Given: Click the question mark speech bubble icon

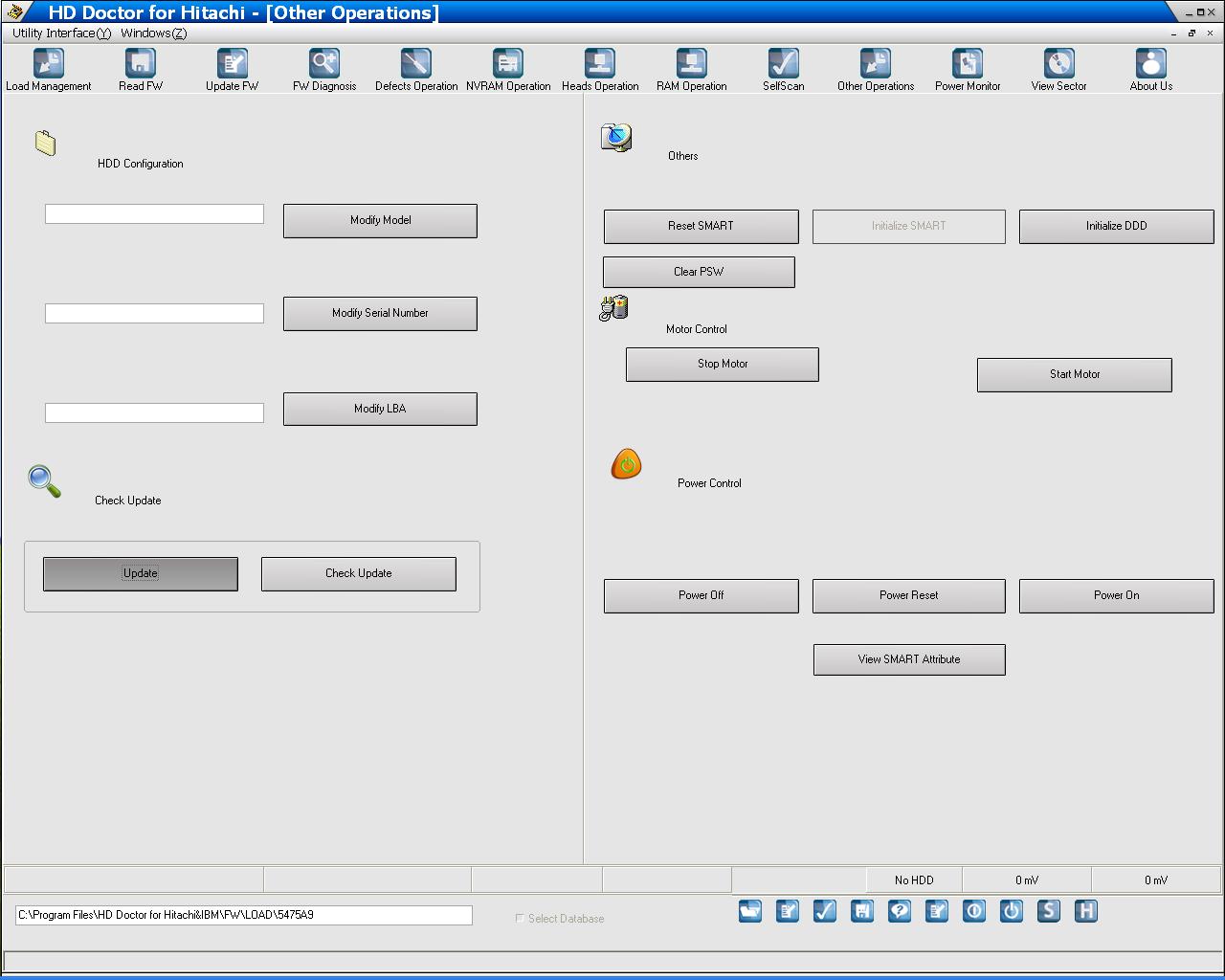Looking at the screenshot, I should (900, 911).
